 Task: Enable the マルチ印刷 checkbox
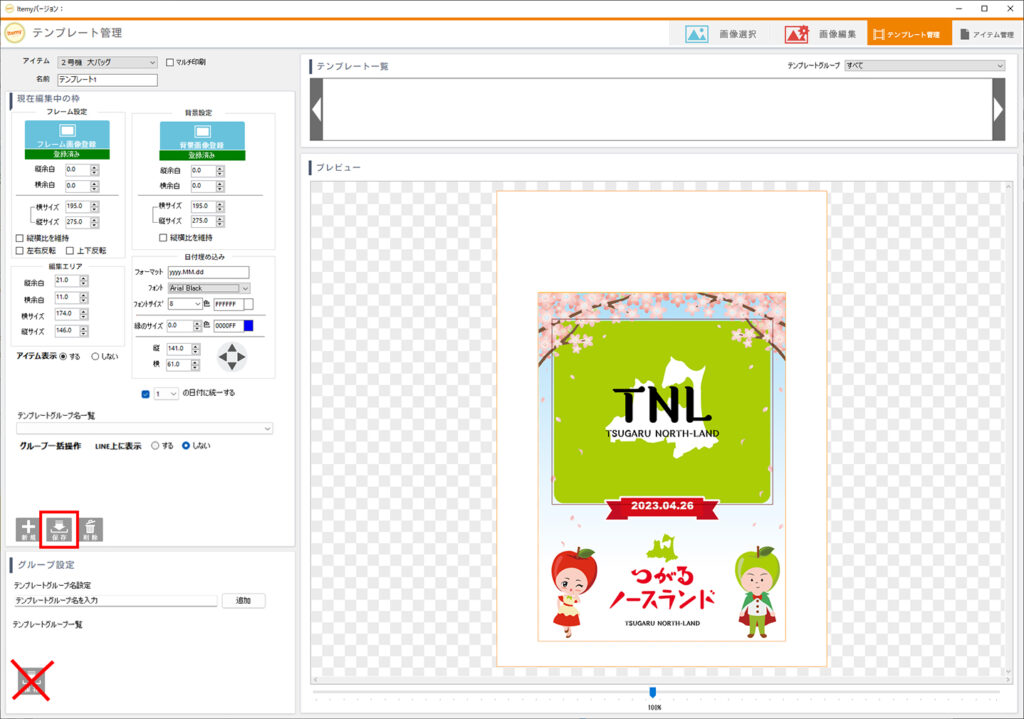[170, 62]
